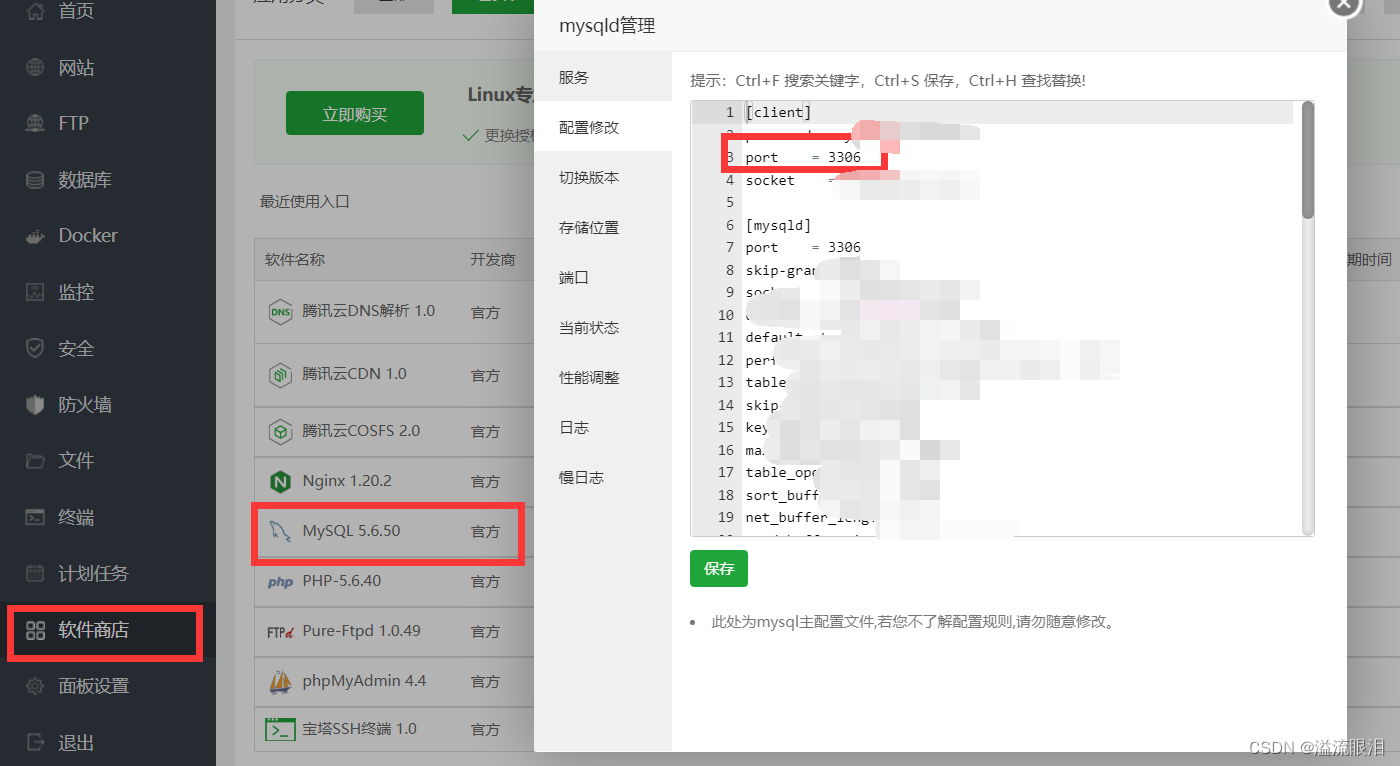Click the 面板设置 gear icon
Viewport: 1400px width, 766px height.
35,686
